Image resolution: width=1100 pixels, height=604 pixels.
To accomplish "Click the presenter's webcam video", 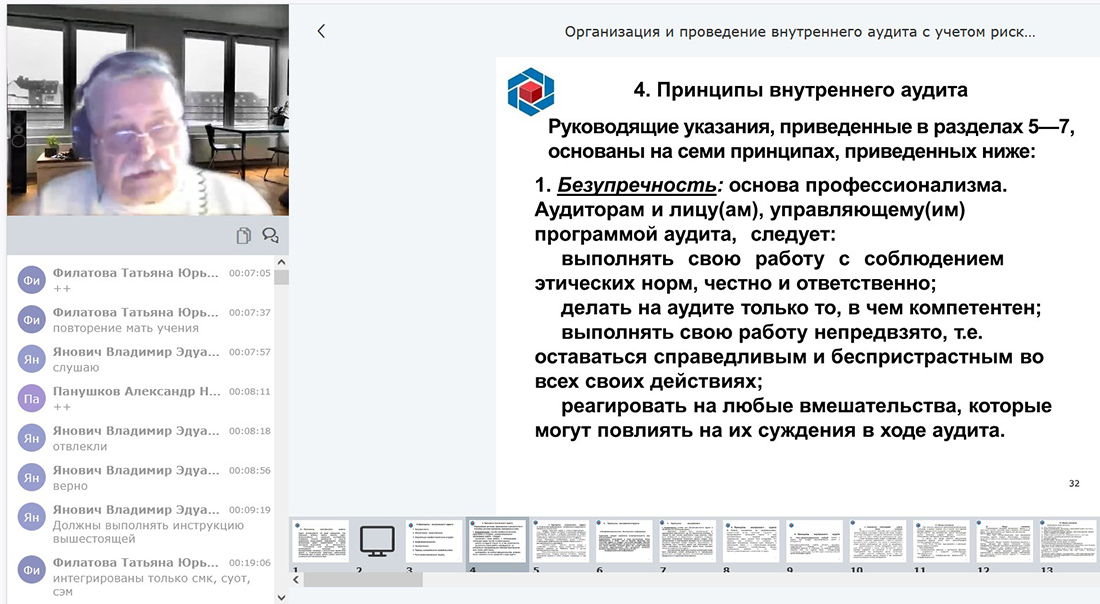I will (147, 110).
